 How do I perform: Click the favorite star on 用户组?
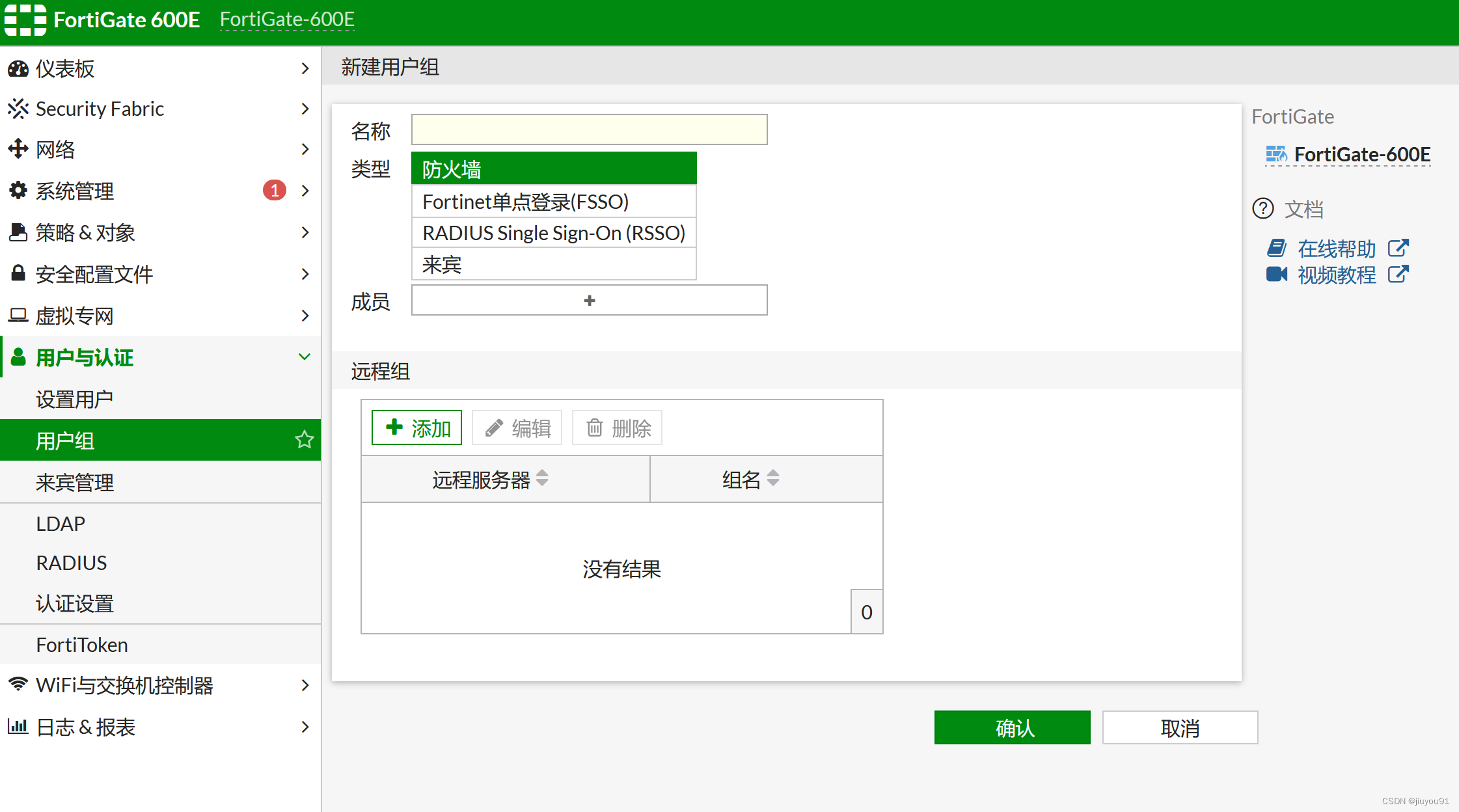coord(304,440)
